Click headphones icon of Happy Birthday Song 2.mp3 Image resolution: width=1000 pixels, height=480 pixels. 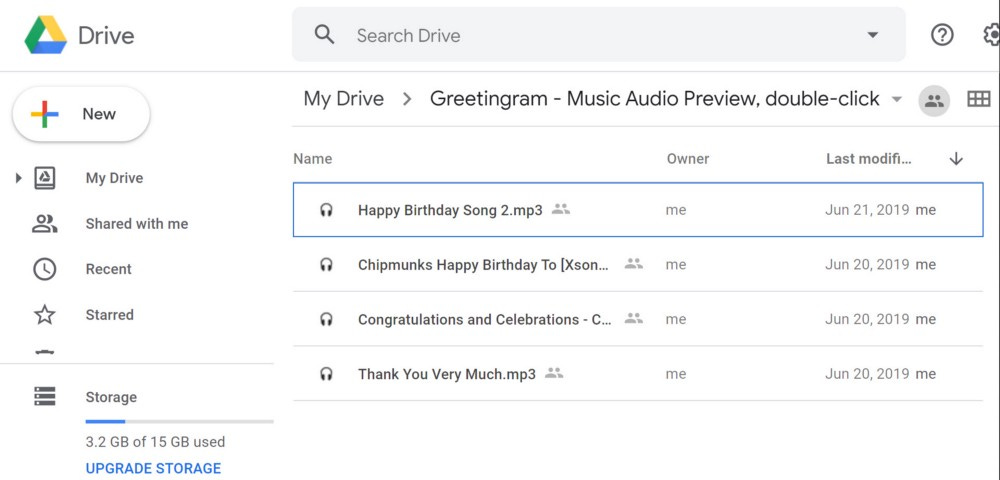(x=326, y=210)
